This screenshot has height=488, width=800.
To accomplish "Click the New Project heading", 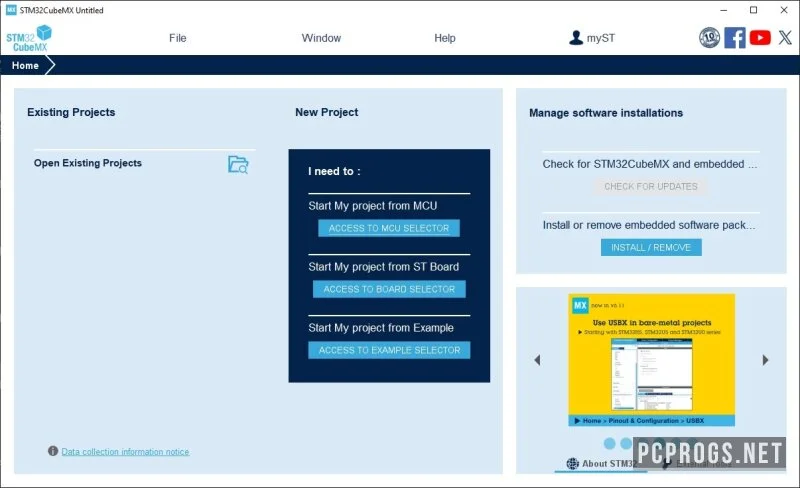I will pyautogui.click(x=327, y=112).
